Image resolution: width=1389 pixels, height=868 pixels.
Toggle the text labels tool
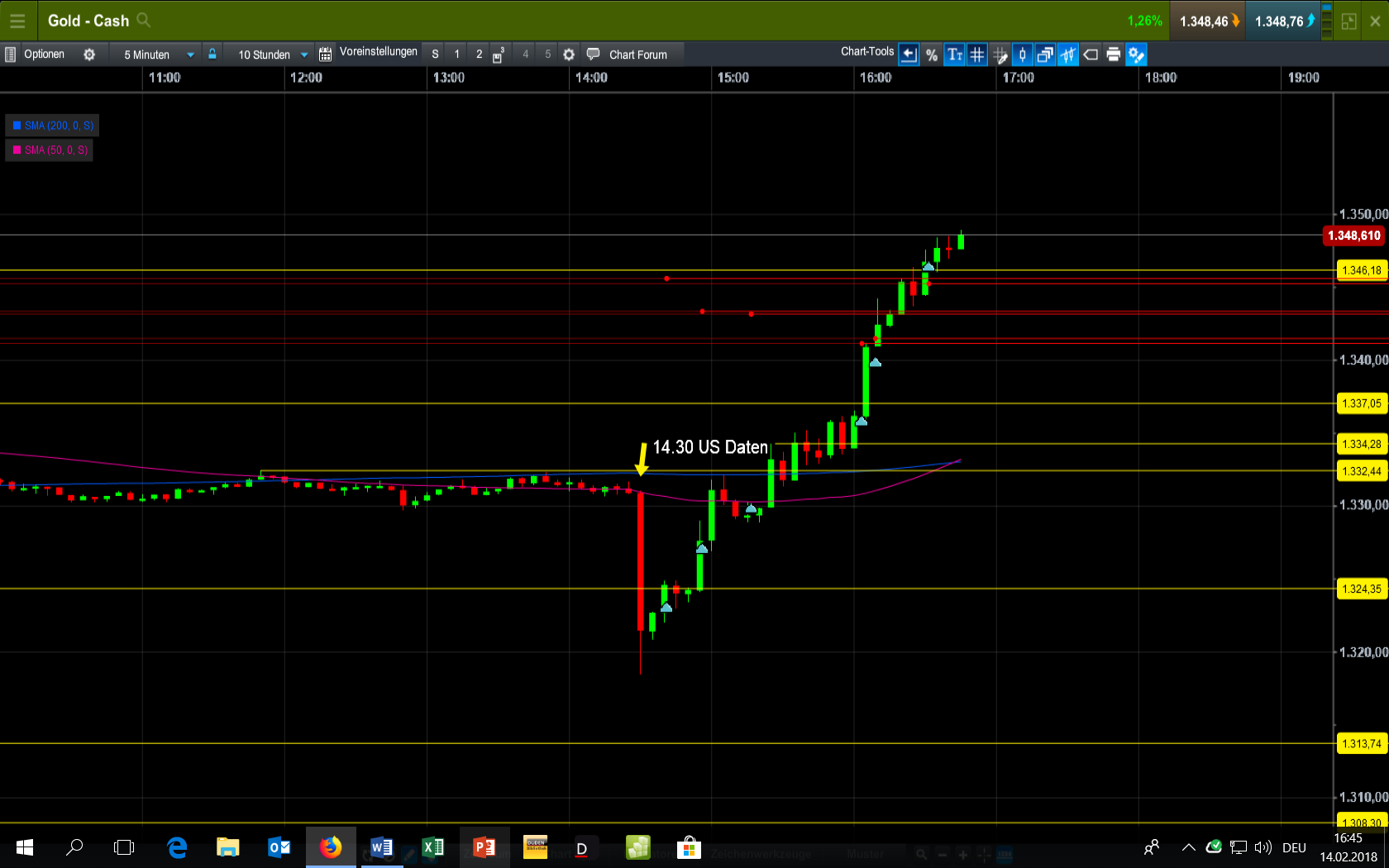click(955, 55)
